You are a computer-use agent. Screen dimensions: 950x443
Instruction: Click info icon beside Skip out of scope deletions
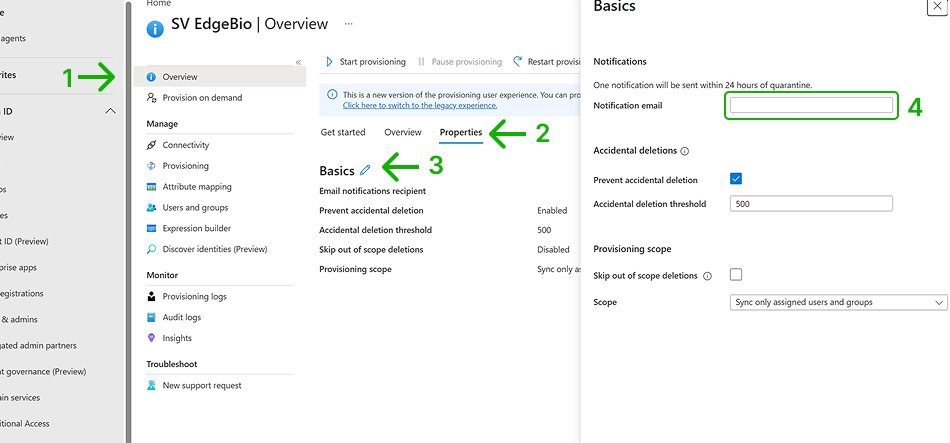tap(707, 276)
